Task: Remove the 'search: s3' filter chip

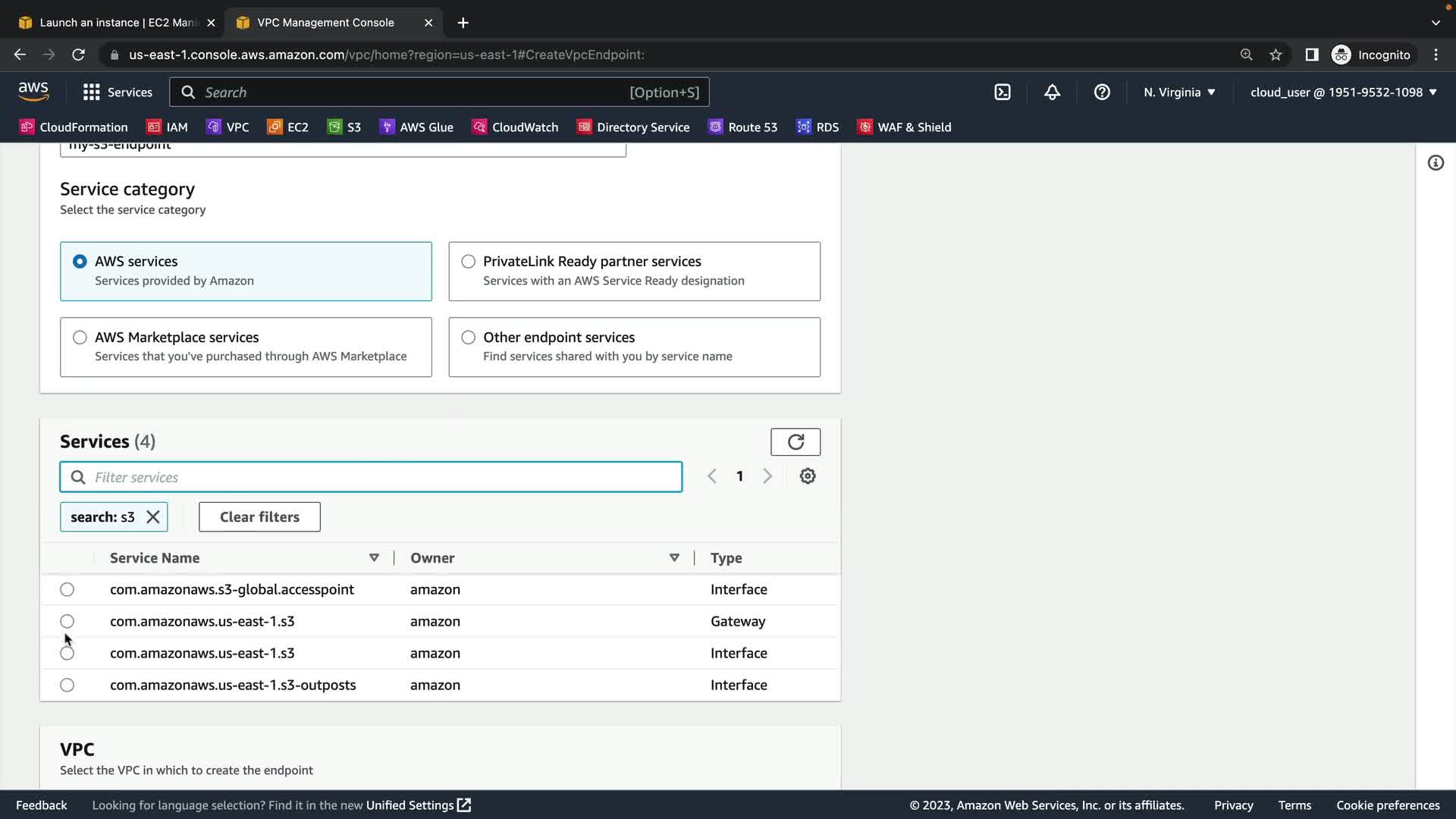Action: [x=153, y=517]
